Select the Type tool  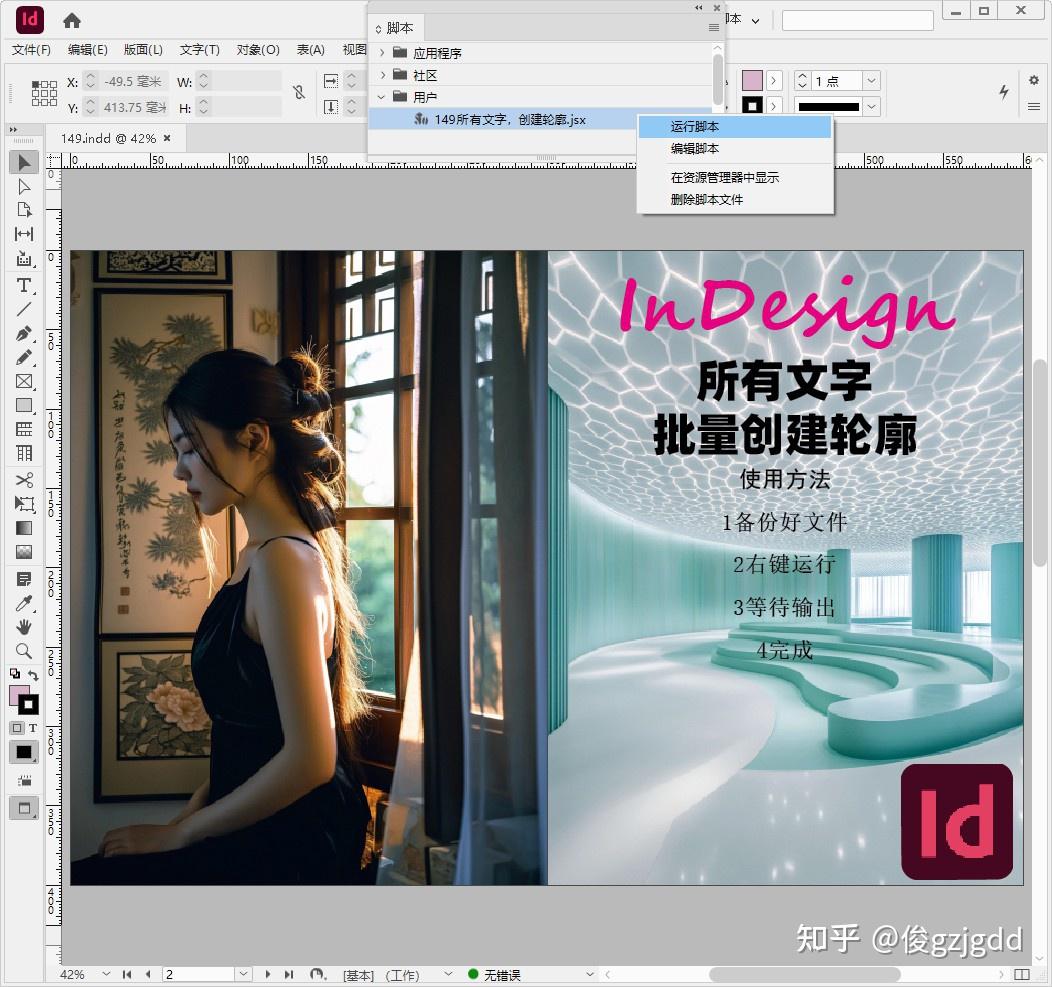pyautogui.click(x=23, y=284)
